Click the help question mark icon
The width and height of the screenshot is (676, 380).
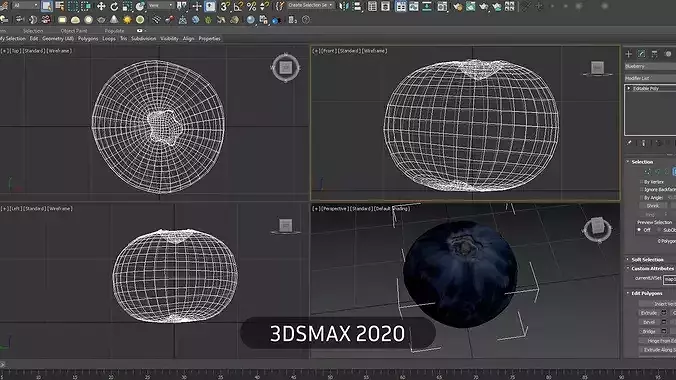coord(306,20)
